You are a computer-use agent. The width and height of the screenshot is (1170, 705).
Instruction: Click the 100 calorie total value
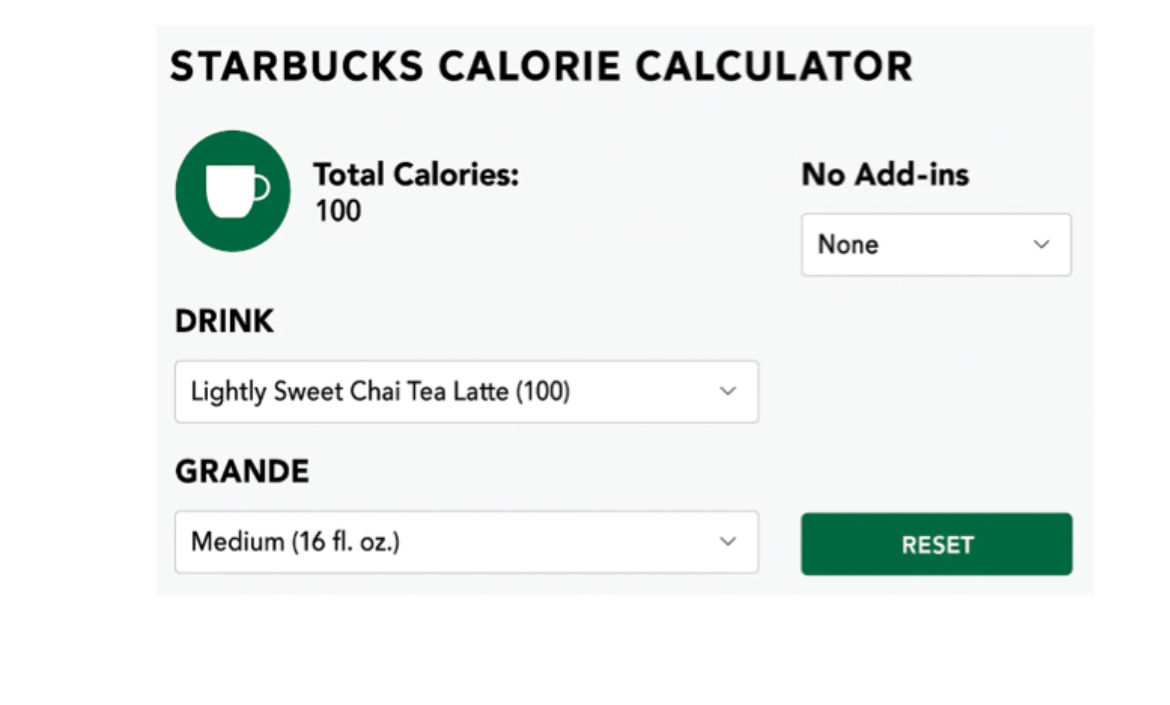pos(338,212)
